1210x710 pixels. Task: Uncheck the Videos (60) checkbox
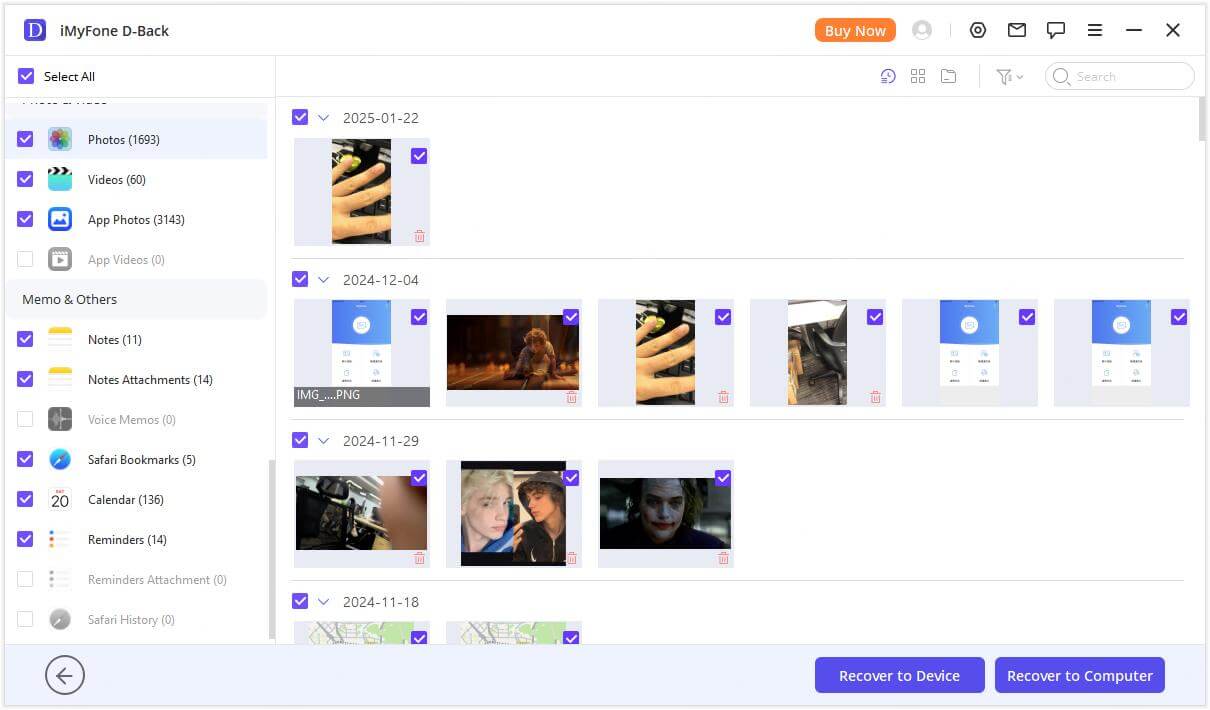click(x=26, y=179)
